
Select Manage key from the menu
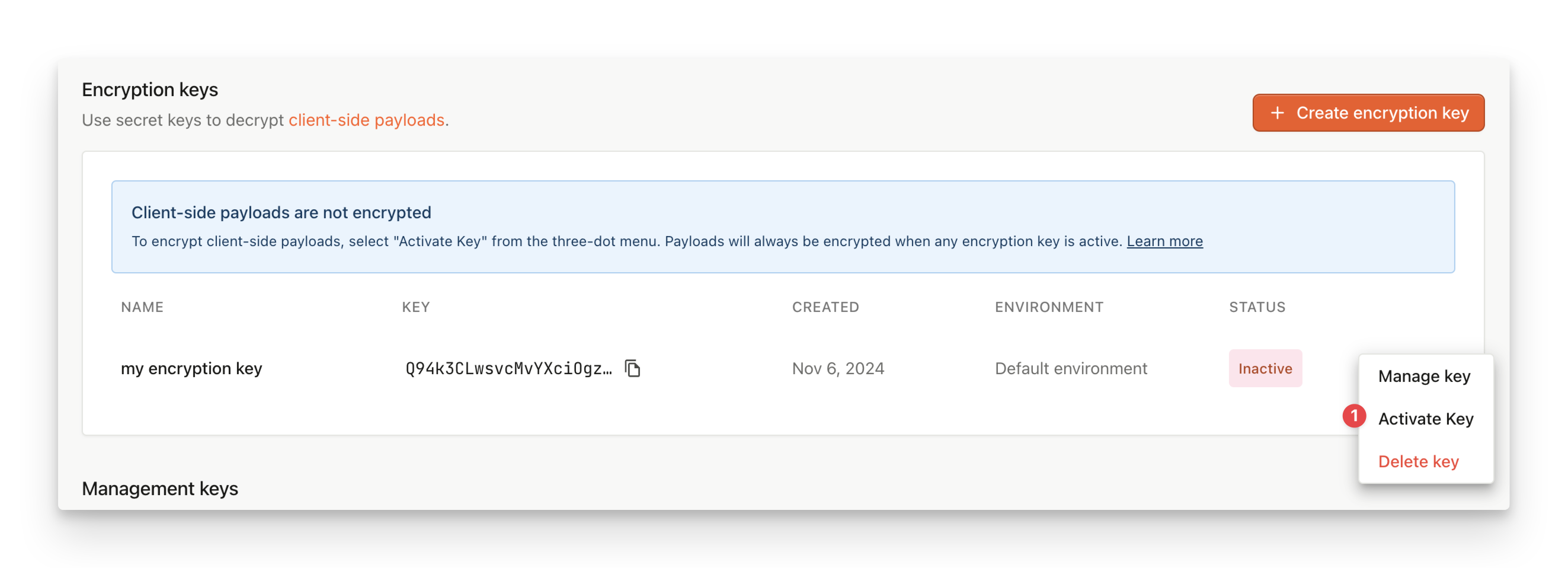[x=1424, y=376]
